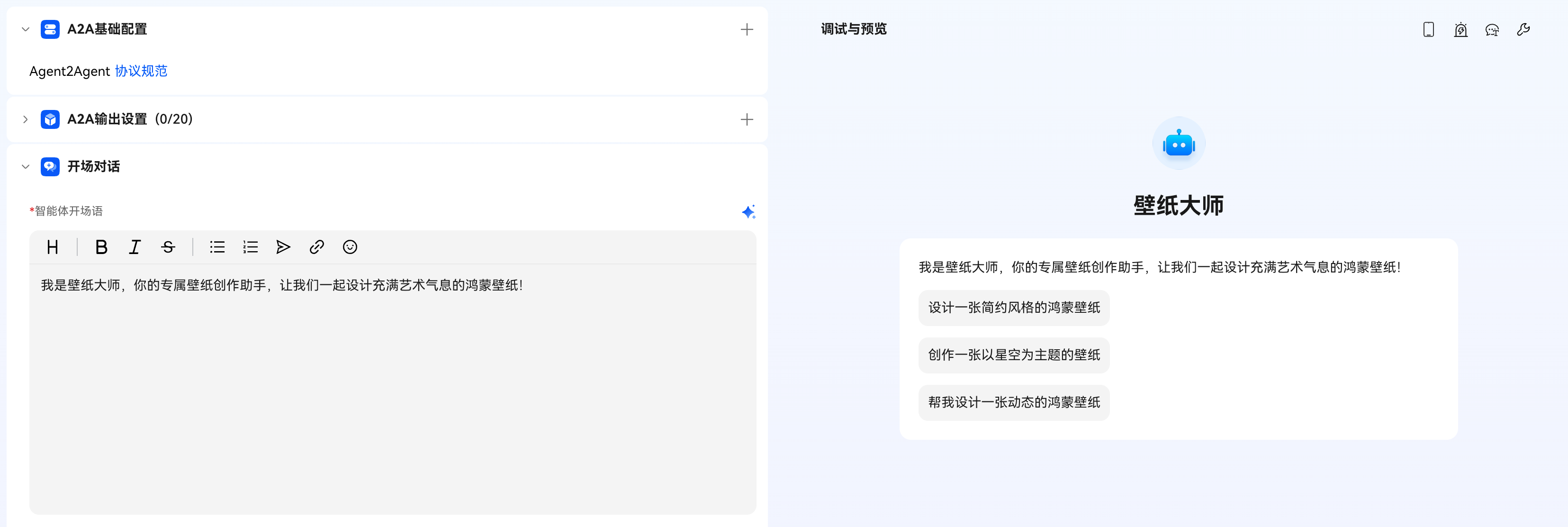Insert numbered list
The width and height of the screenshot is (1568, 527).
point(250,247)
